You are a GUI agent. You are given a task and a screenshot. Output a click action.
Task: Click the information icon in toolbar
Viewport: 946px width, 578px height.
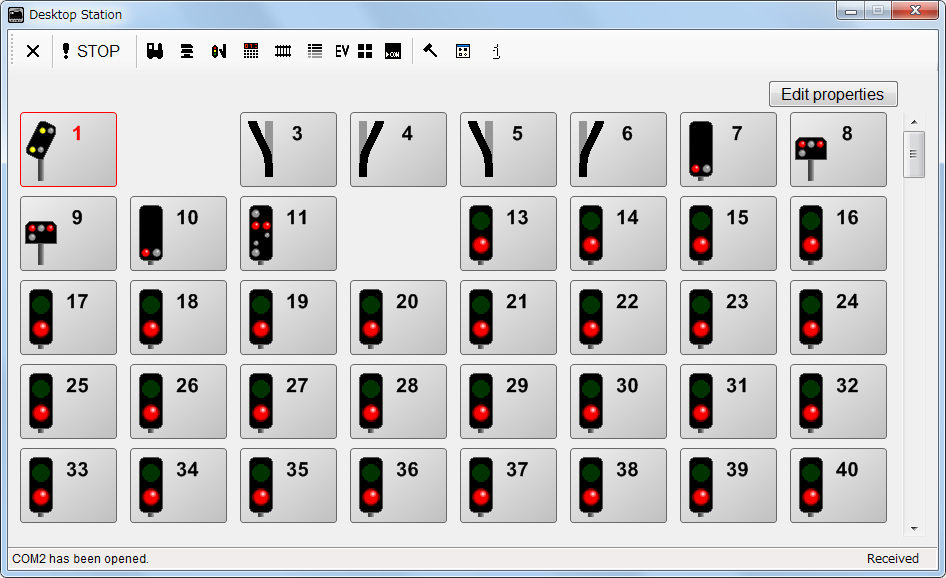point(496,51)
